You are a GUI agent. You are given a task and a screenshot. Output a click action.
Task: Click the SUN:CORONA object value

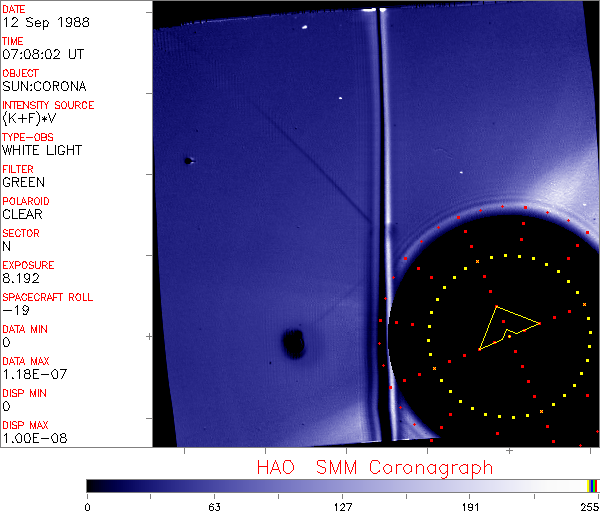click(44, 86)
